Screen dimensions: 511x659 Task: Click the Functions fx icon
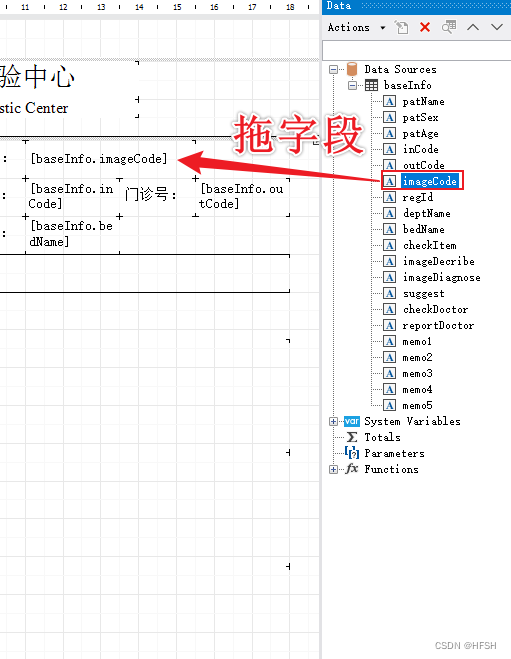[x=352, y=469]
